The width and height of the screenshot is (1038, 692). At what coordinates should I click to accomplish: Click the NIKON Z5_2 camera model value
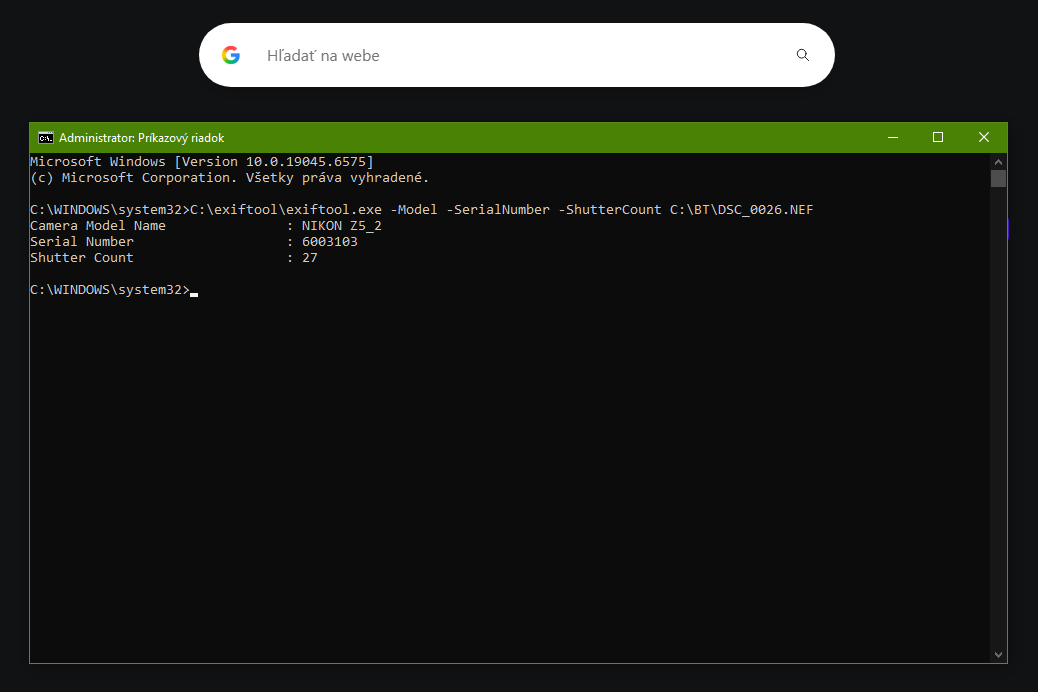pos(341,226)
